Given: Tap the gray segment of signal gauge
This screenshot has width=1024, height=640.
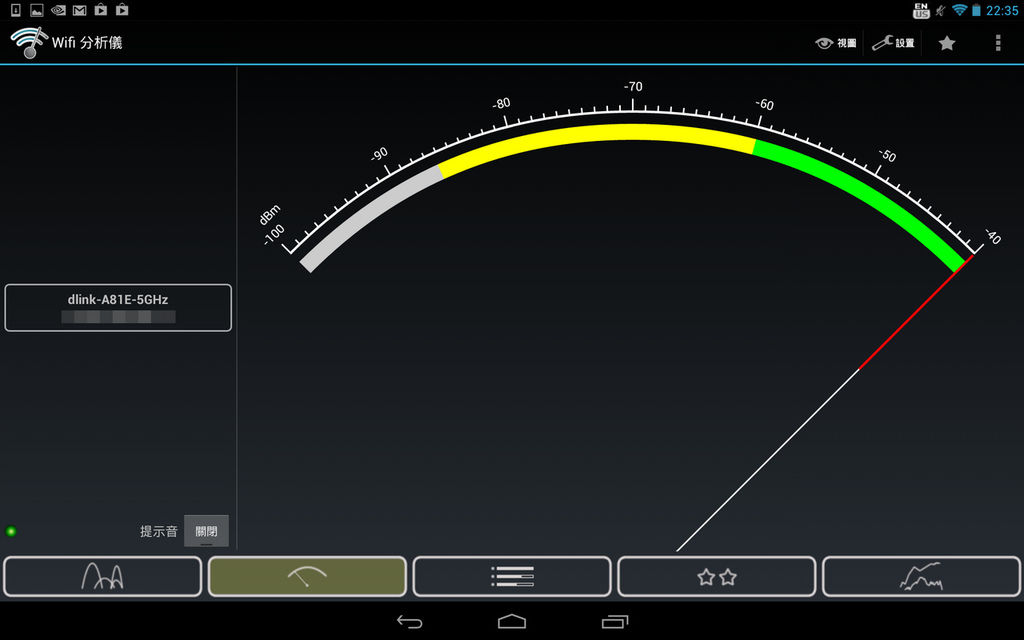Looking at the screenshot, I should tap(369, 216).
